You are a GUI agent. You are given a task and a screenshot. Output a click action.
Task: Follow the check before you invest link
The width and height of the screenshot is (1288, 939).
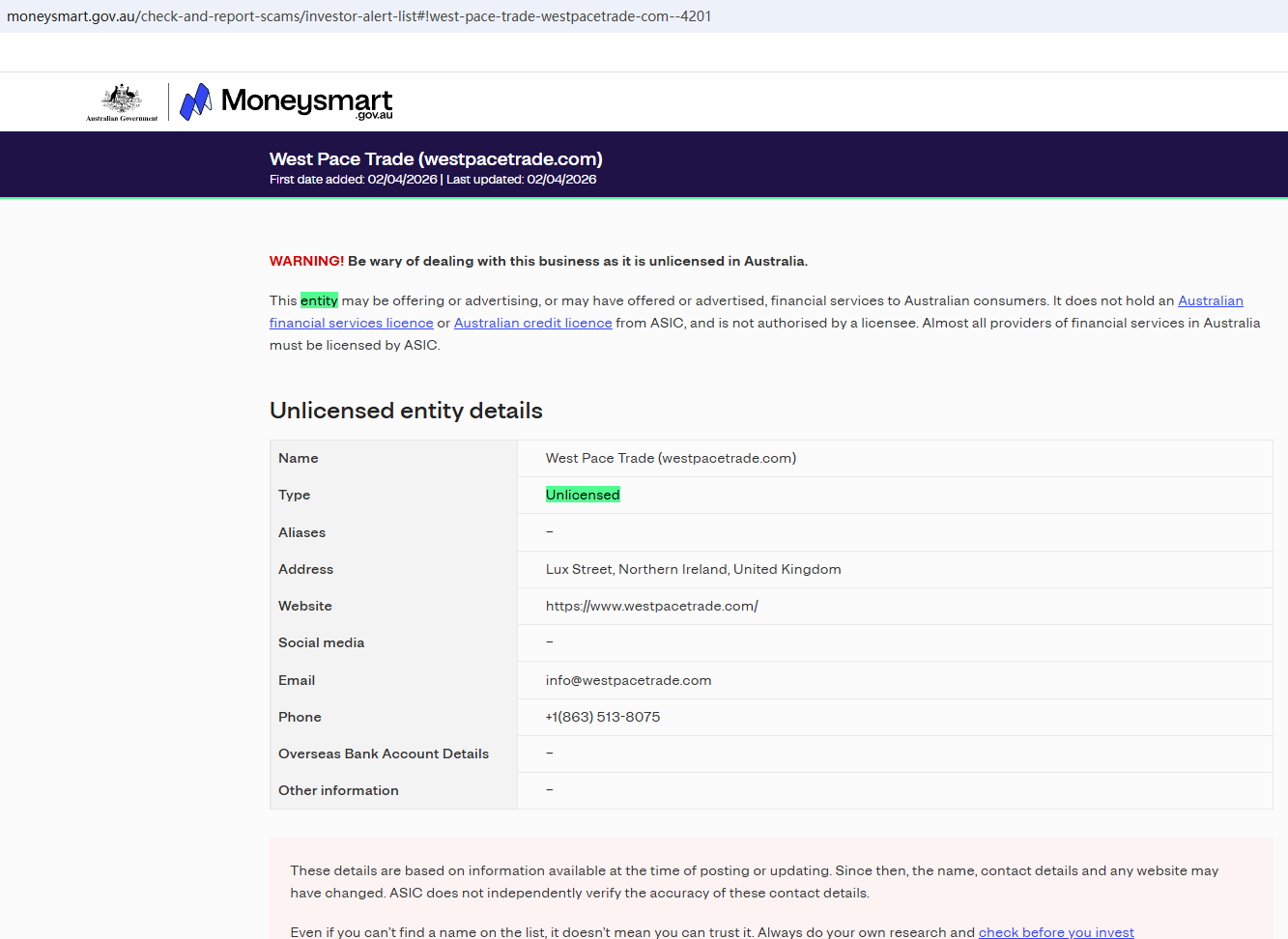tap(1056, 932)
